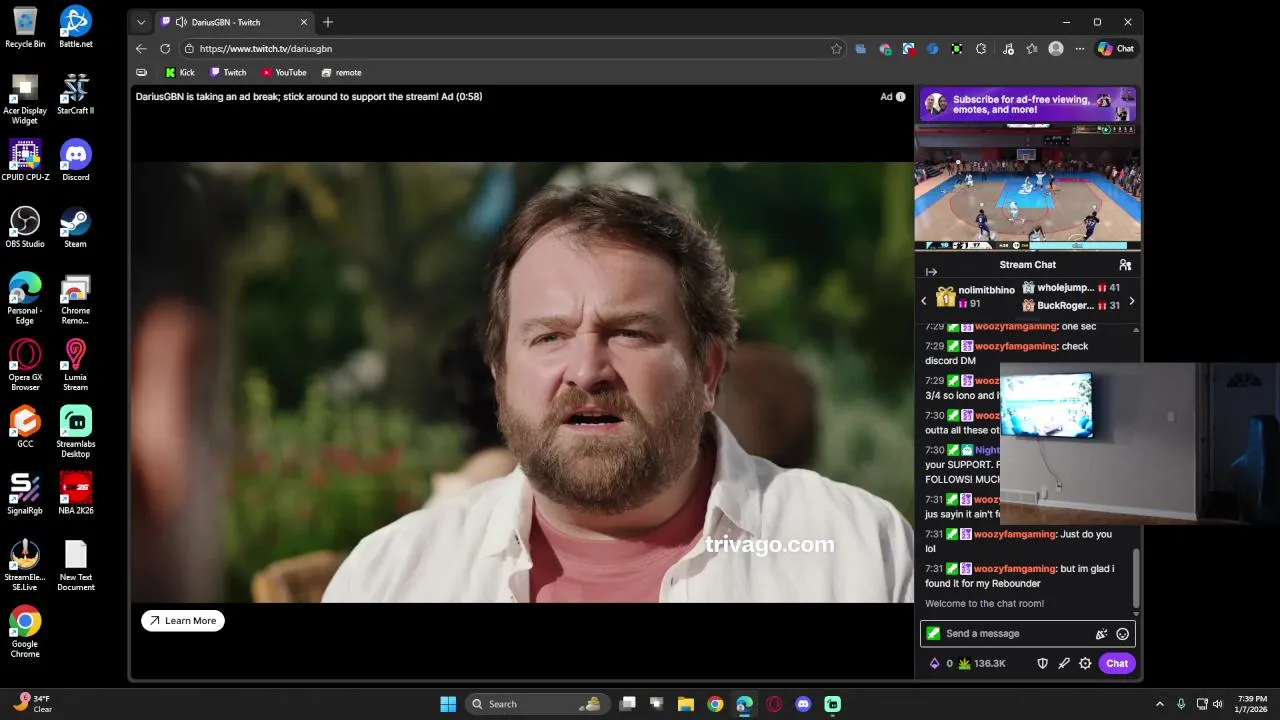Open the Streamlabs Desktop shortcut
The height and width of the screenshot is (720, 1280).
tap(75, 432)
